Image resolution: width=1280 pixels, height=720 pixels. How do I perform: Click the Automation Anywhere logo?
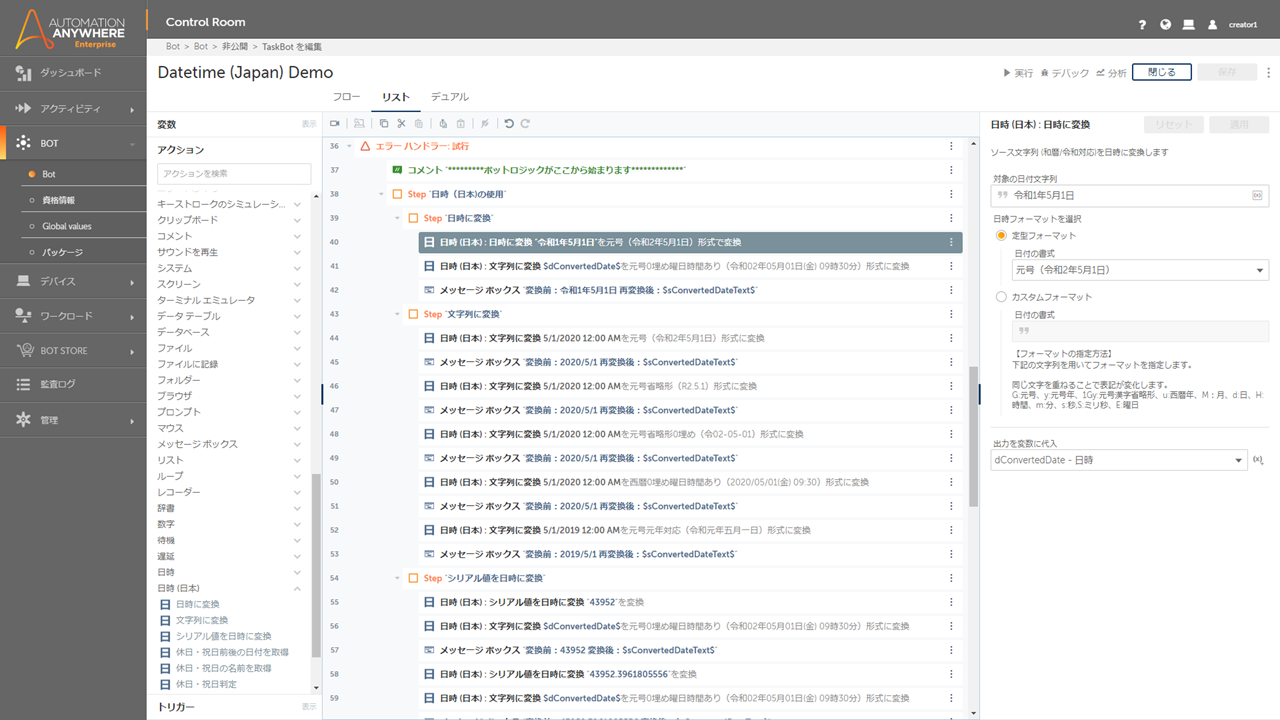[72, 29]
